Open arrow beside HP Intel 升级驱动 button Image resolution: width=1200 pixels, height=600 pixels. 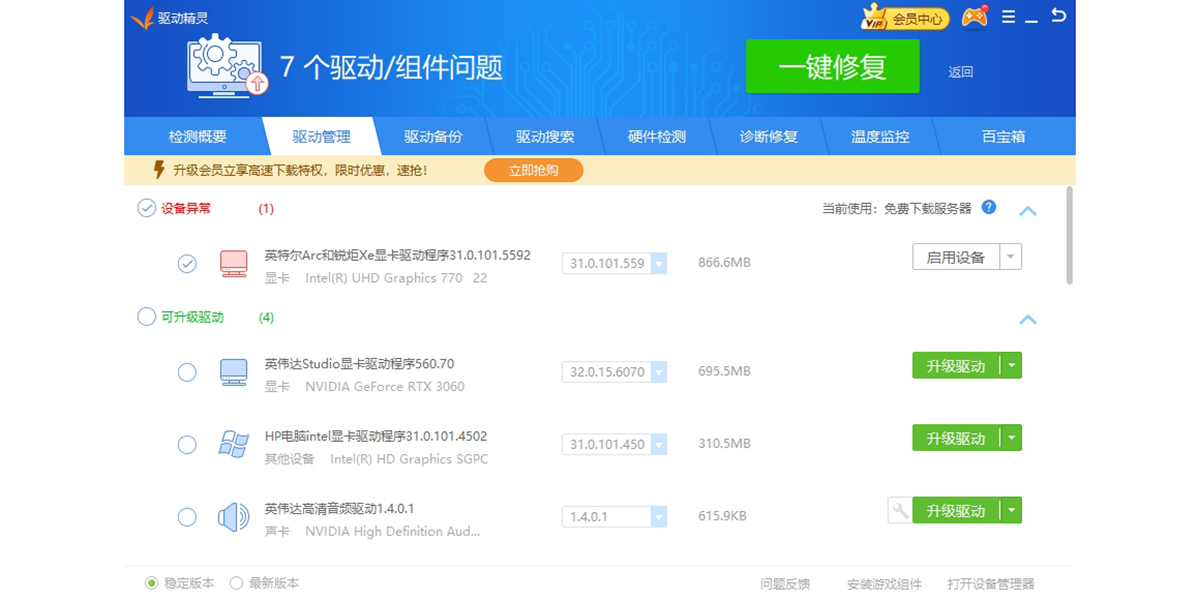(1011, 438)
